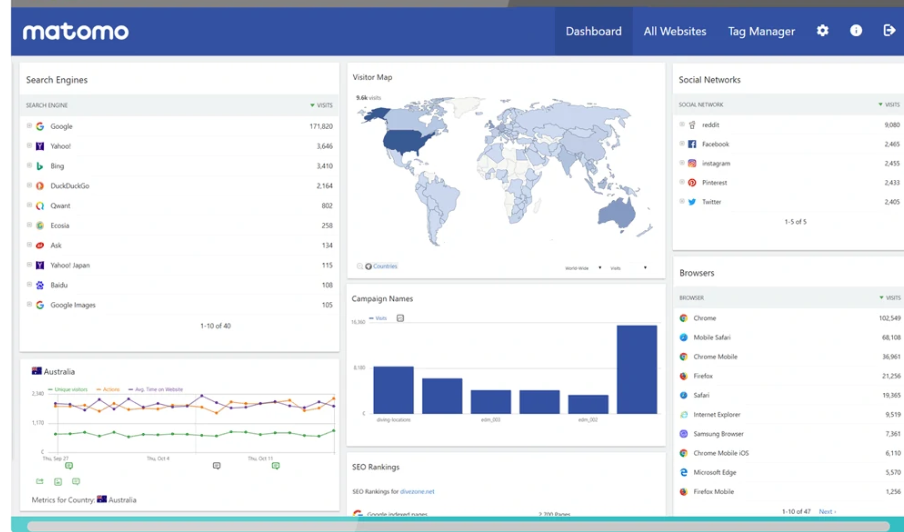Expand the Facebook row
This screenshot has height=532, width=904.
(681, 144)
